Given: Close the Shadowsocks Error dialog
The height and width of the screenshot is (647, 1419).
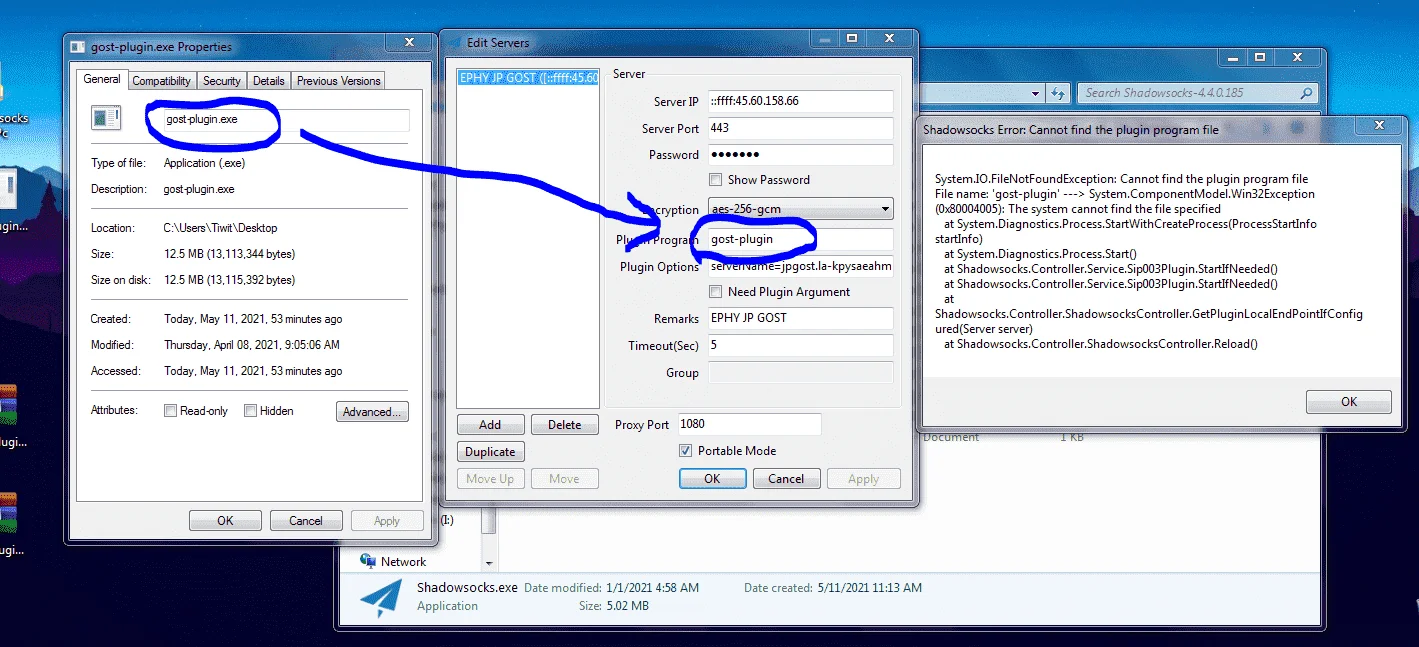Looking at the screenshot, I should 1380,126.
